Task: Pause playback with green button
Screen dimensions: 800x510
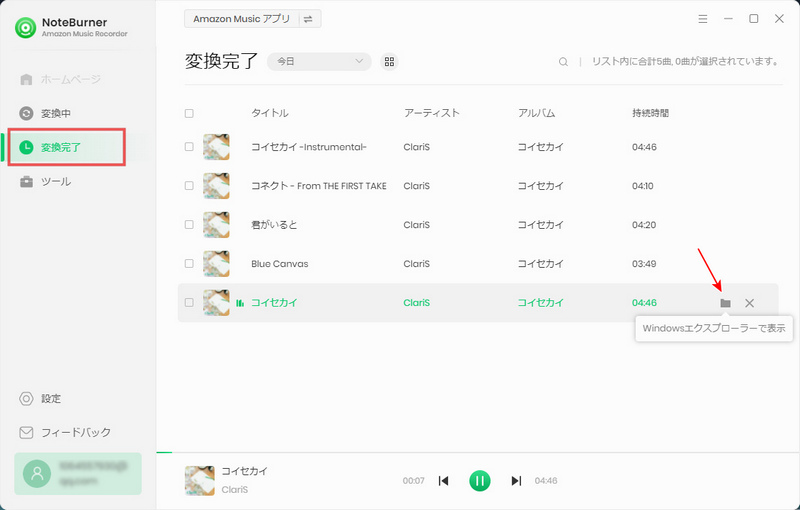Action: coord(480,480)
